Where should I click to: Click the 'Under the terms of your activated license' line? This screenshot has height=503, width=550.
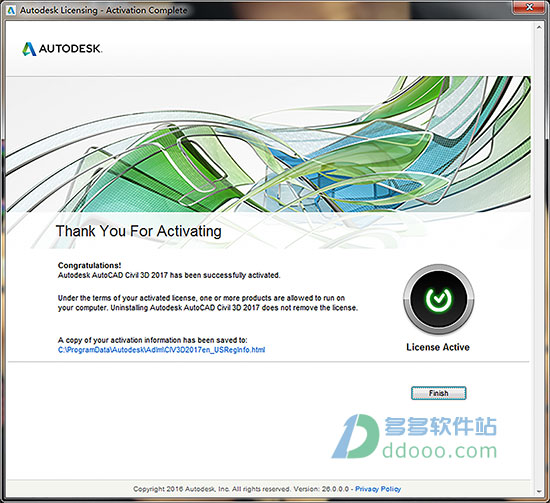(x=201, y=298)
